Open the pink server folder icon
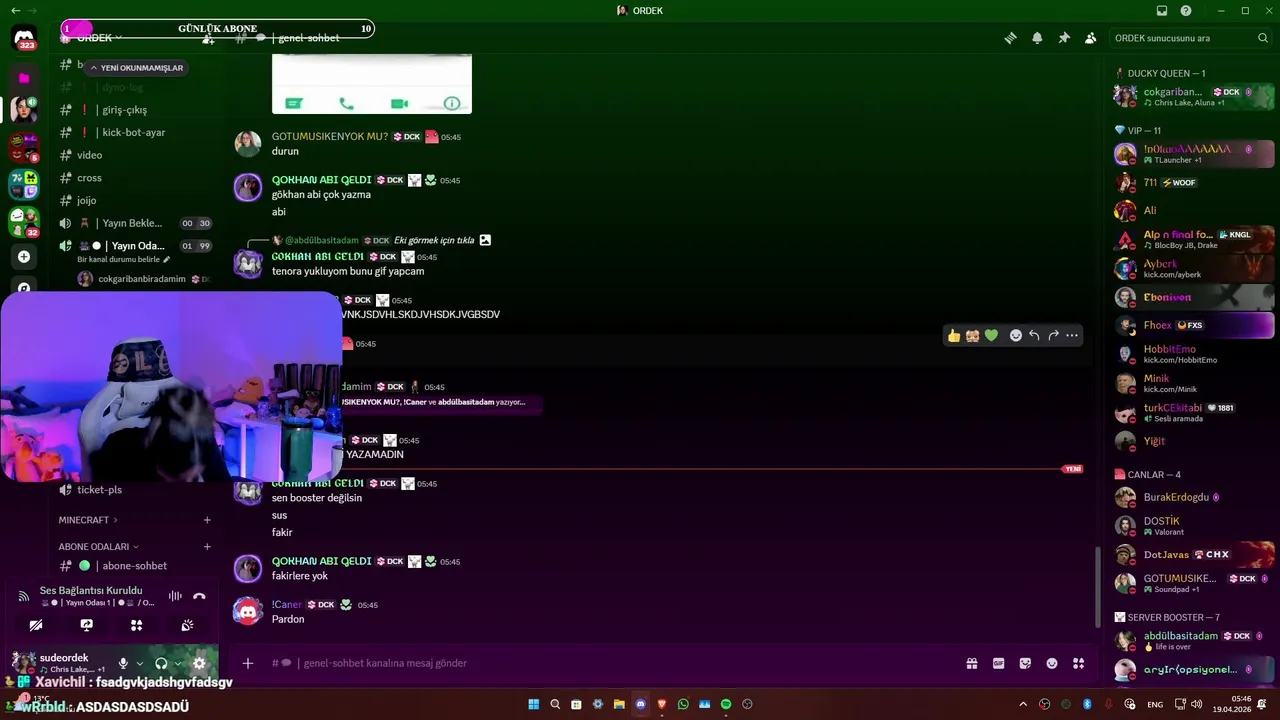 (x=24, y=77)
